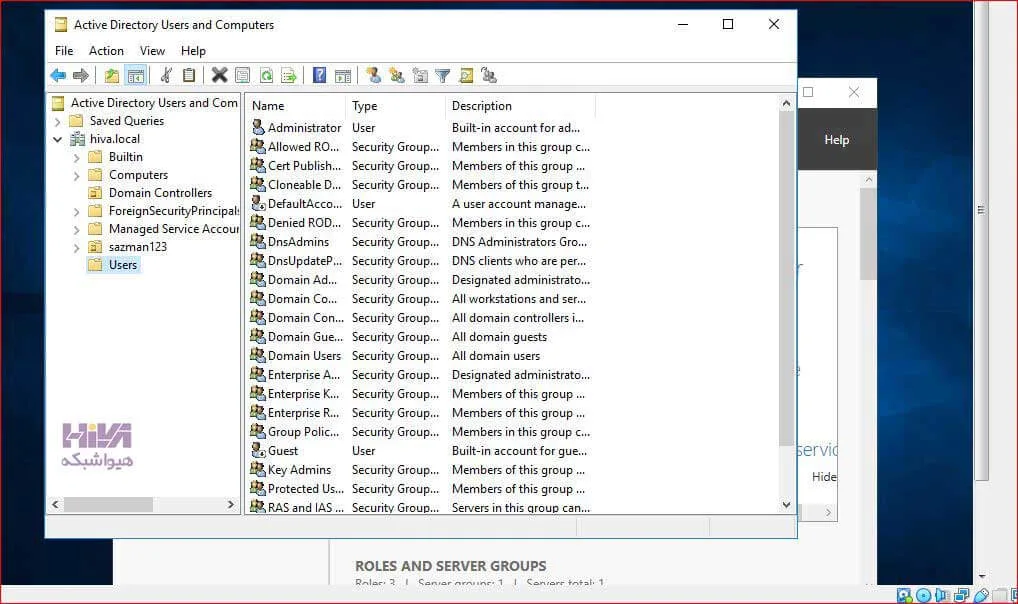
Task: Sort by the Description column header
Action: 519,106
